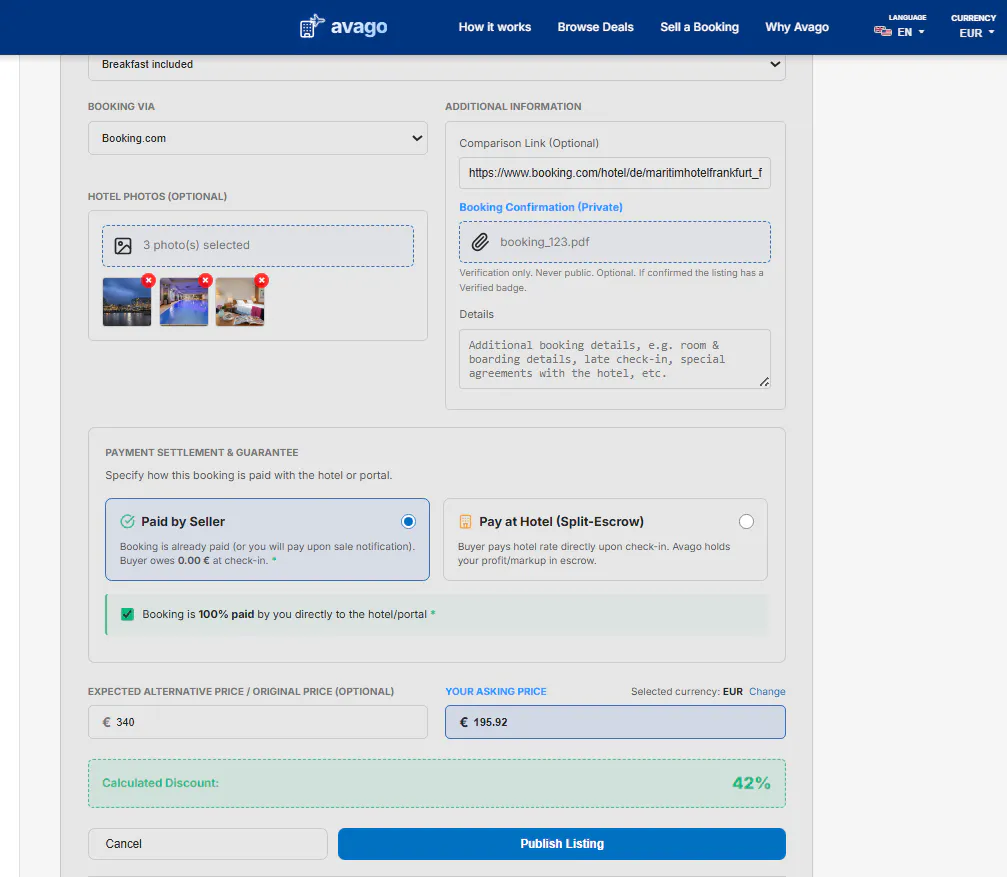Open the swimming pool photo thumbnail
The image size is (1007, 877).
[x=184, y=302]
